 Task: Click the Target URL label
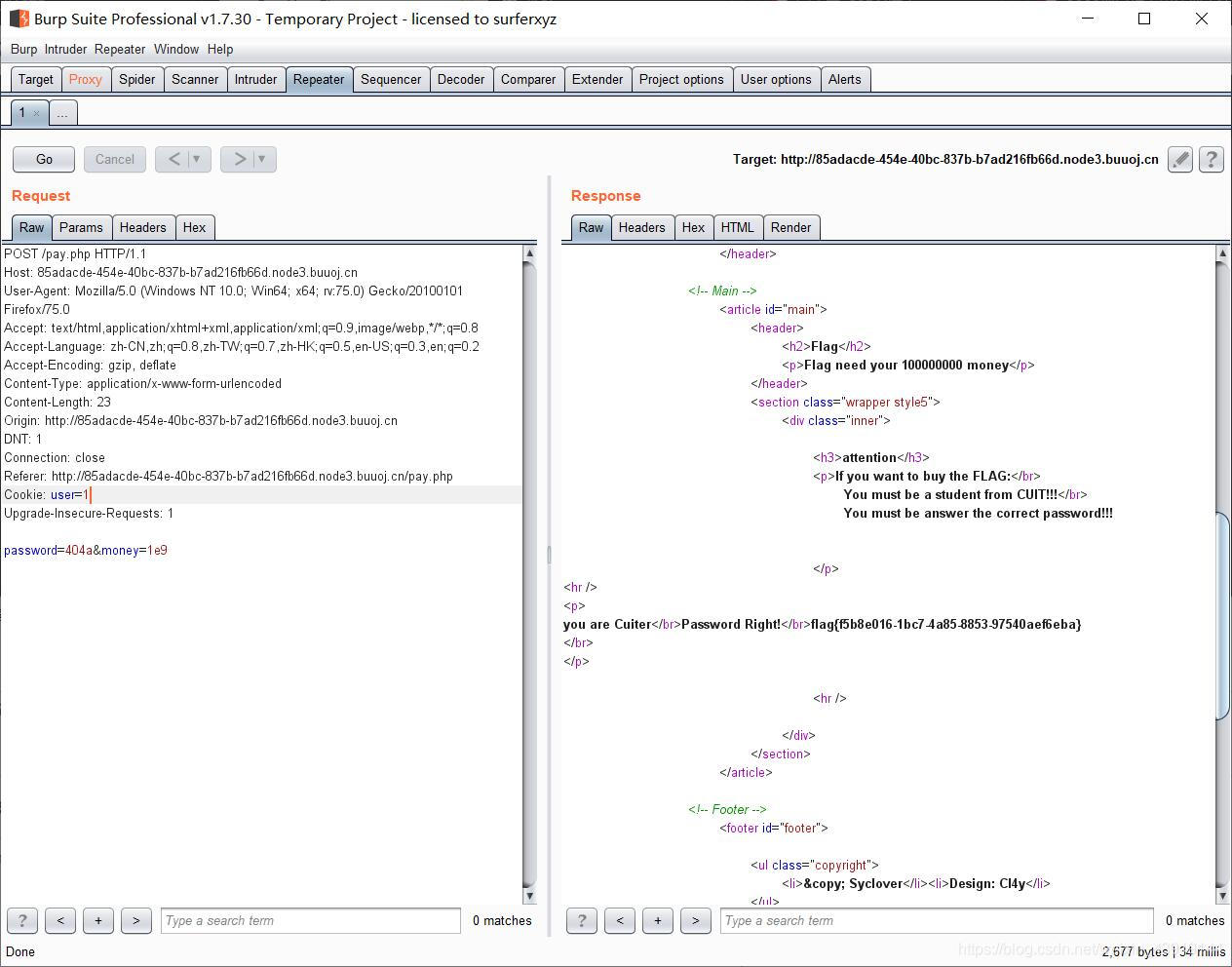[x=945, y=159]
